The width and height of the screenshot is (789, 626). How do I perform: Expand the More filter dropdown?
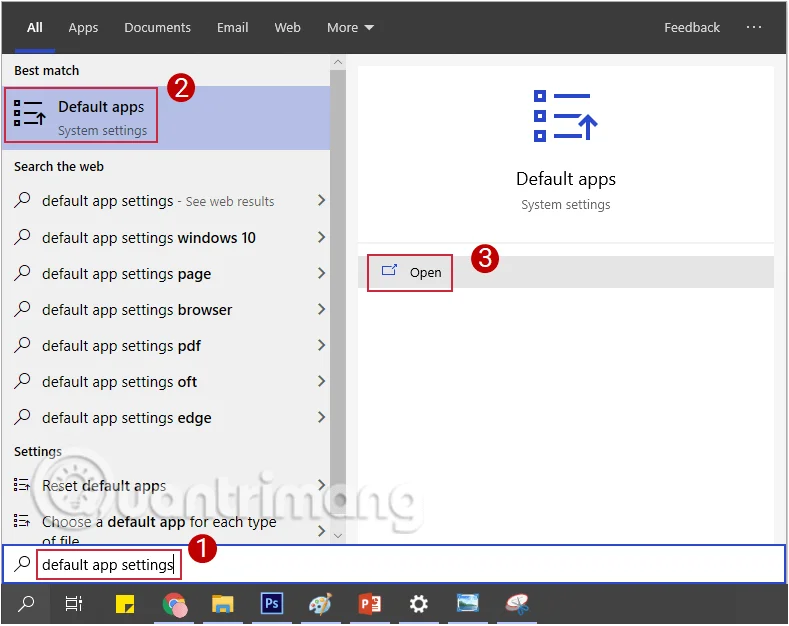(x=350, y=28)
